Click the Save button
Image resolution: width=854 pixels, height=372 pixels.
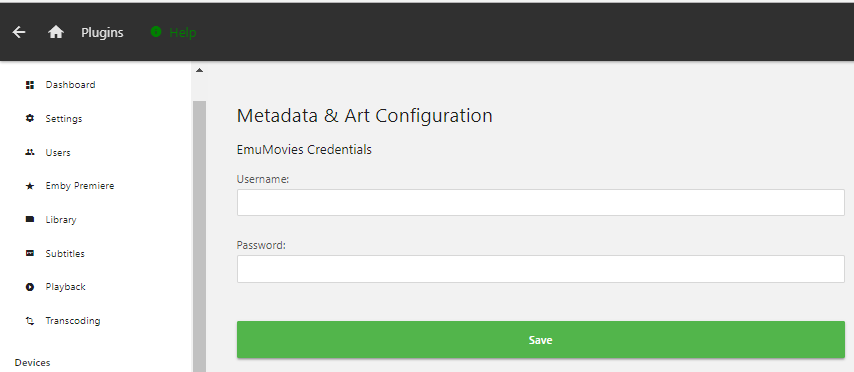(541, 340)
